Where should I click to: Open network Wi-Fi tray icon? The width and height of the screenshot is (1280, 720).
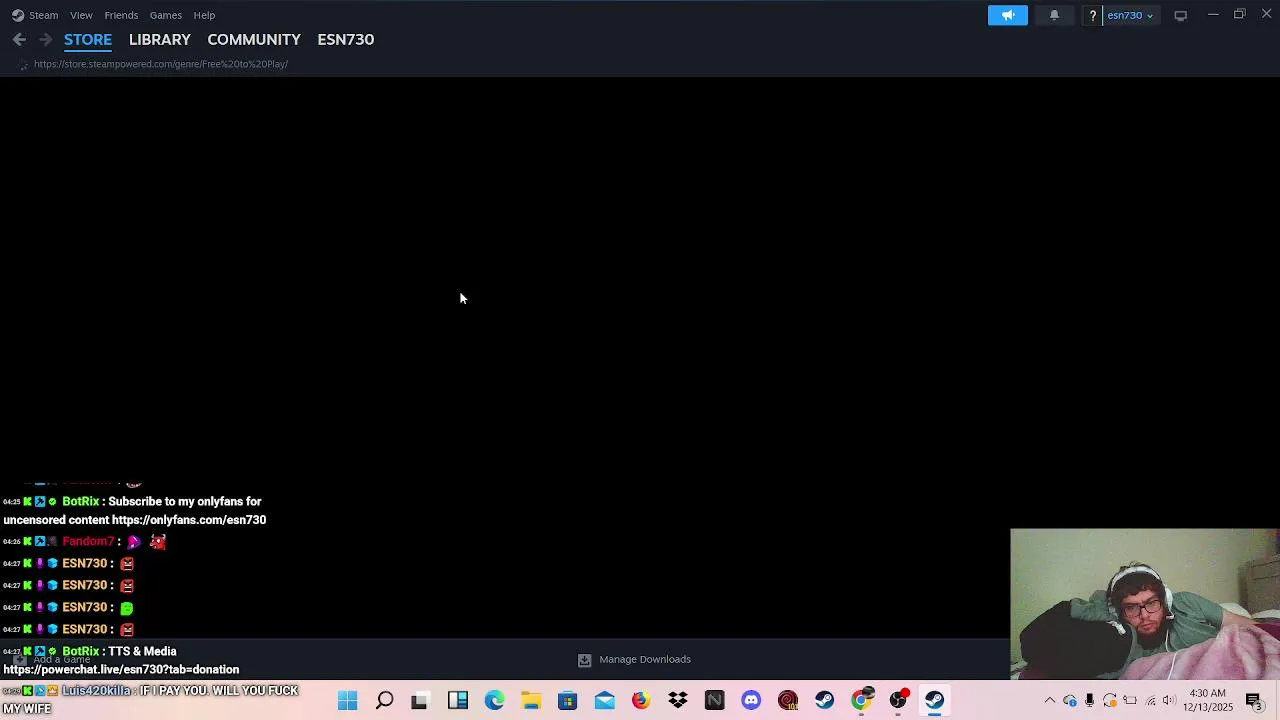1150,701
